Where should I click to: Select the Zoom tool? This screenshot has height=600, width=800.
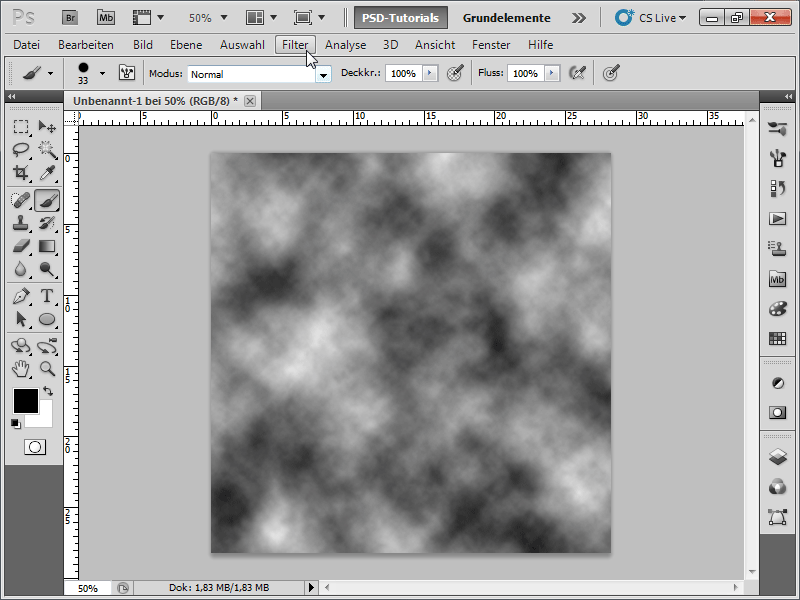(x=47, y=369)
